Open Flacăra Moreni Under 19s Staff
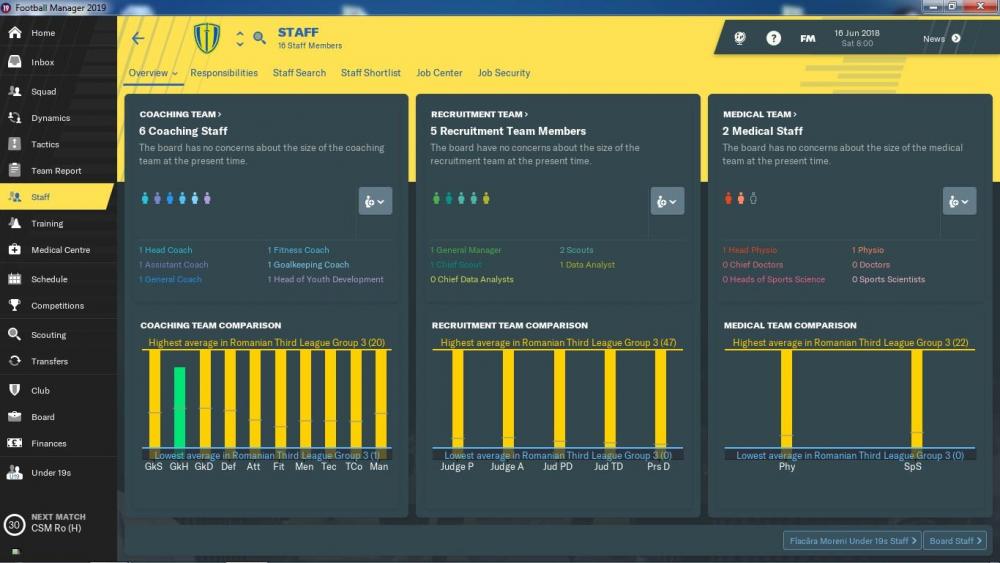The image size is (1000, 563). pyautogui.click(x=852, y=541)
